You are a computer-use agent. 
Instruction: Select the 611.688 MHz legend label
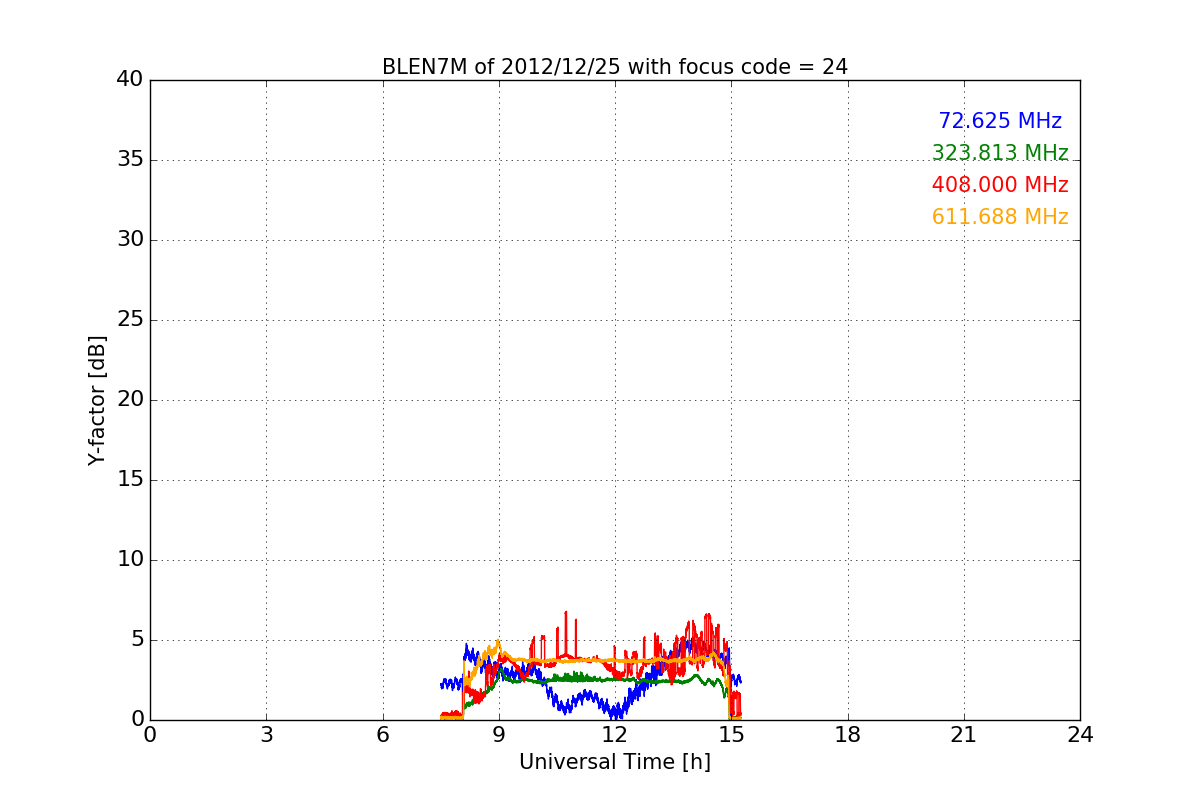tap(1000, 217)
